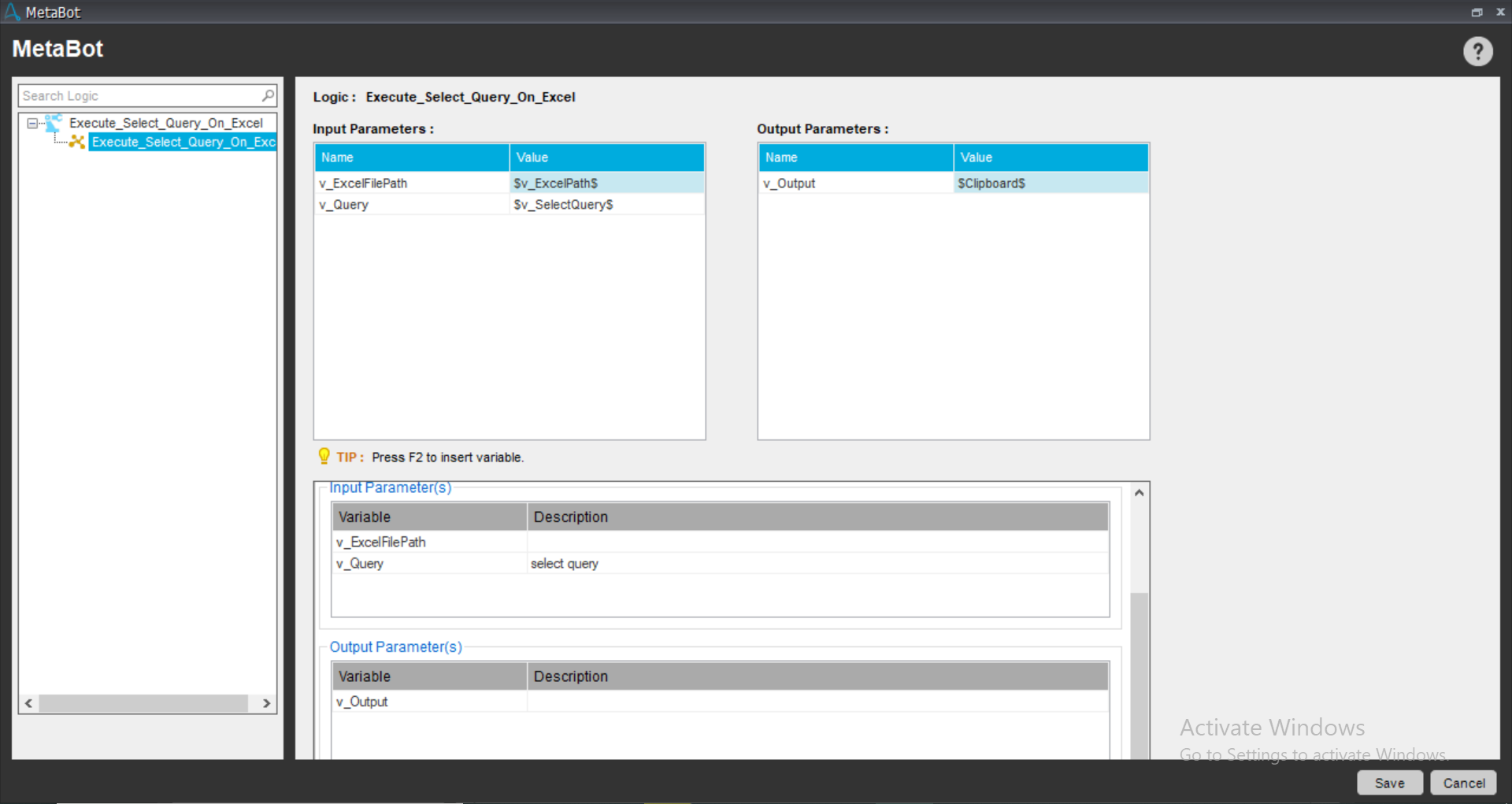Viewport: 1512px width, 804px height.
Task: Click the lightbulb TIP icon
Action: pyautogui.click(x=324, y=456)
